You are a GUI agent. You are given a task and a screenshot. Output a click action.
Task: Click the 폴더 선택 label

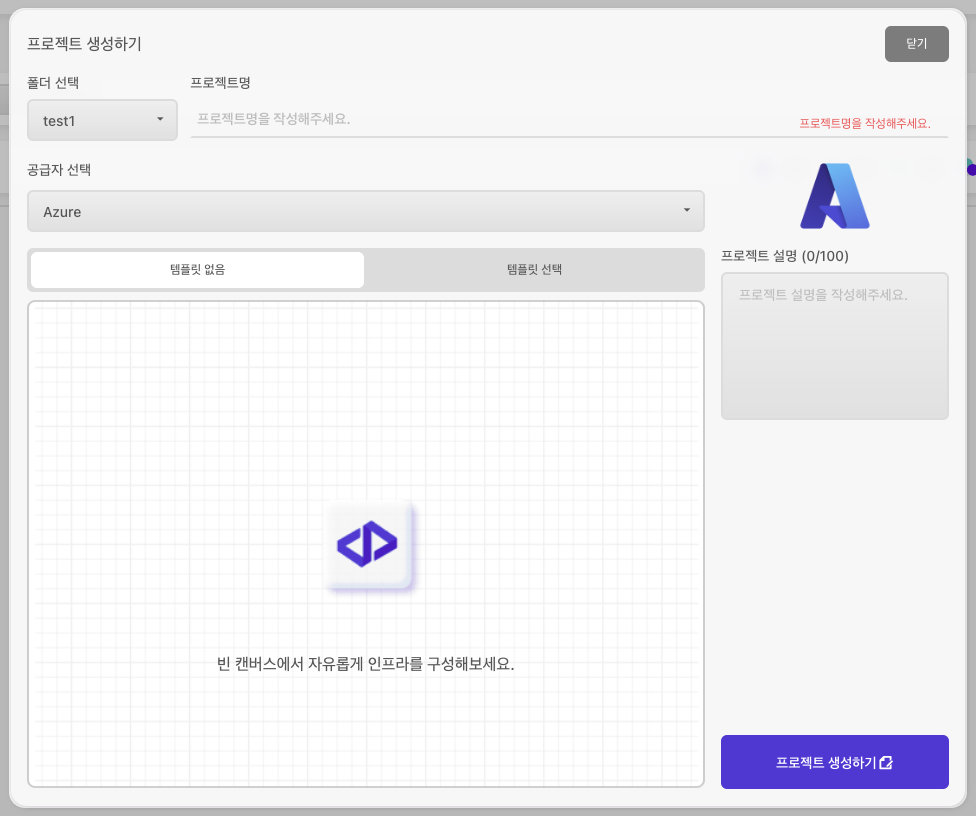click(53, 82)
